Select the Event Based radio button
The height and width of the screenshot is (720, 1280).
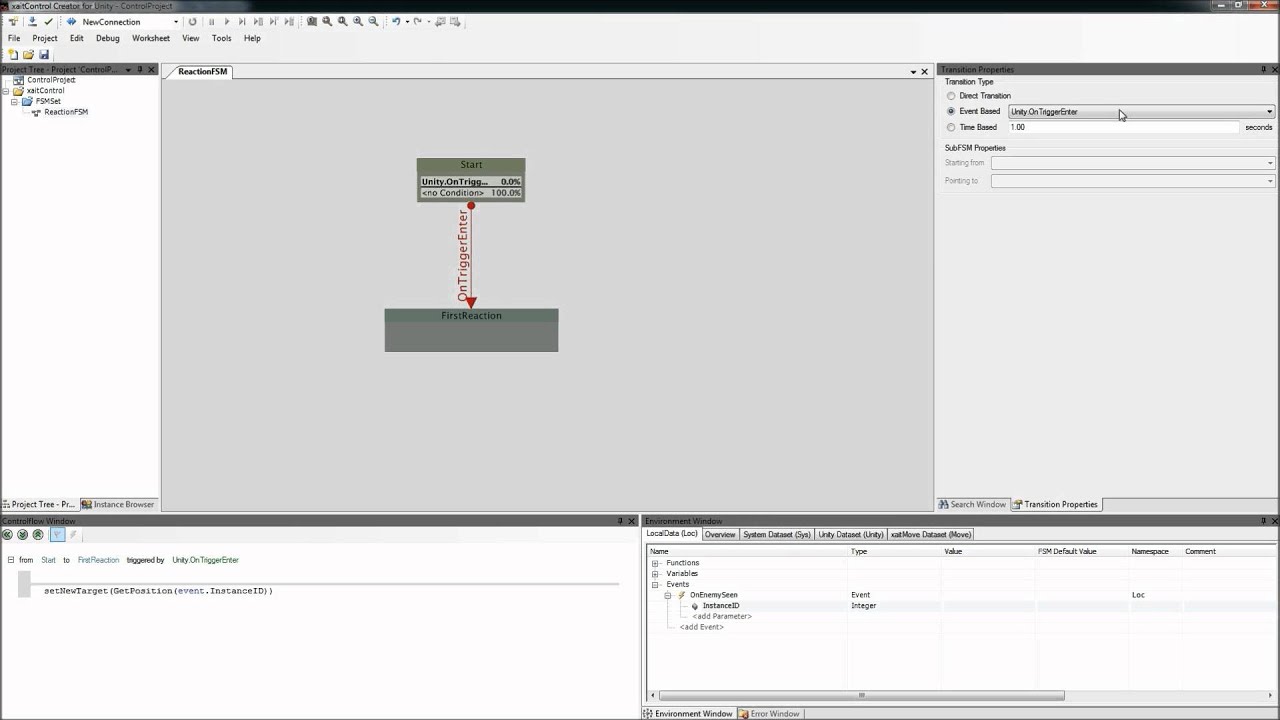pyautogui.click(x=950, y=111)
